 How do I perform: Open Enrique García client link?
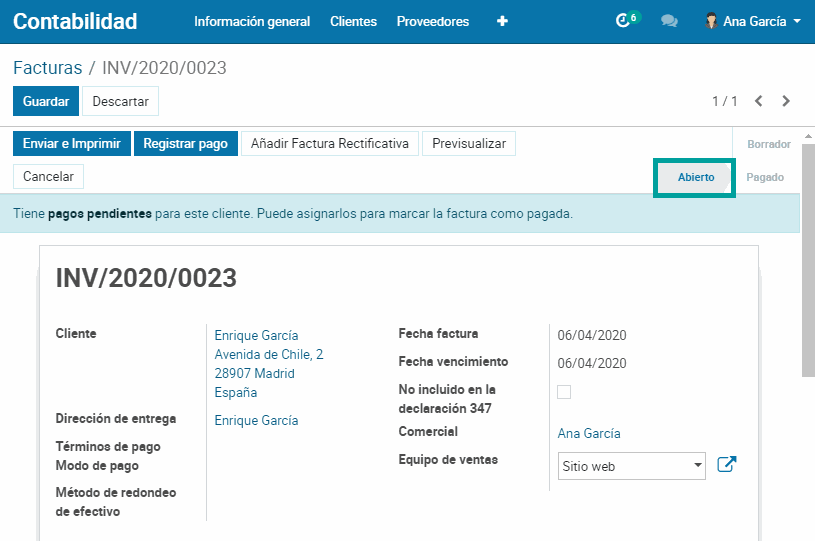[x=256, y=335]
